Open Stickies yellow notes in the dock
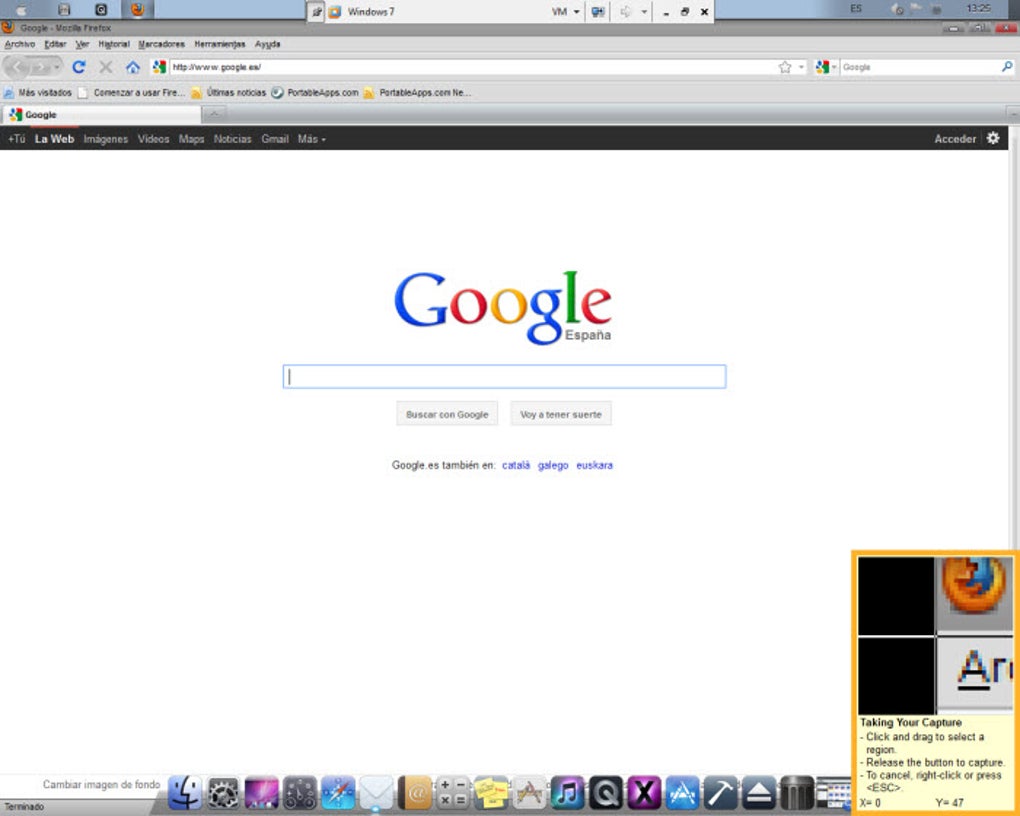1020x816 pixels. pyautogui.click(x=491, y=793)
